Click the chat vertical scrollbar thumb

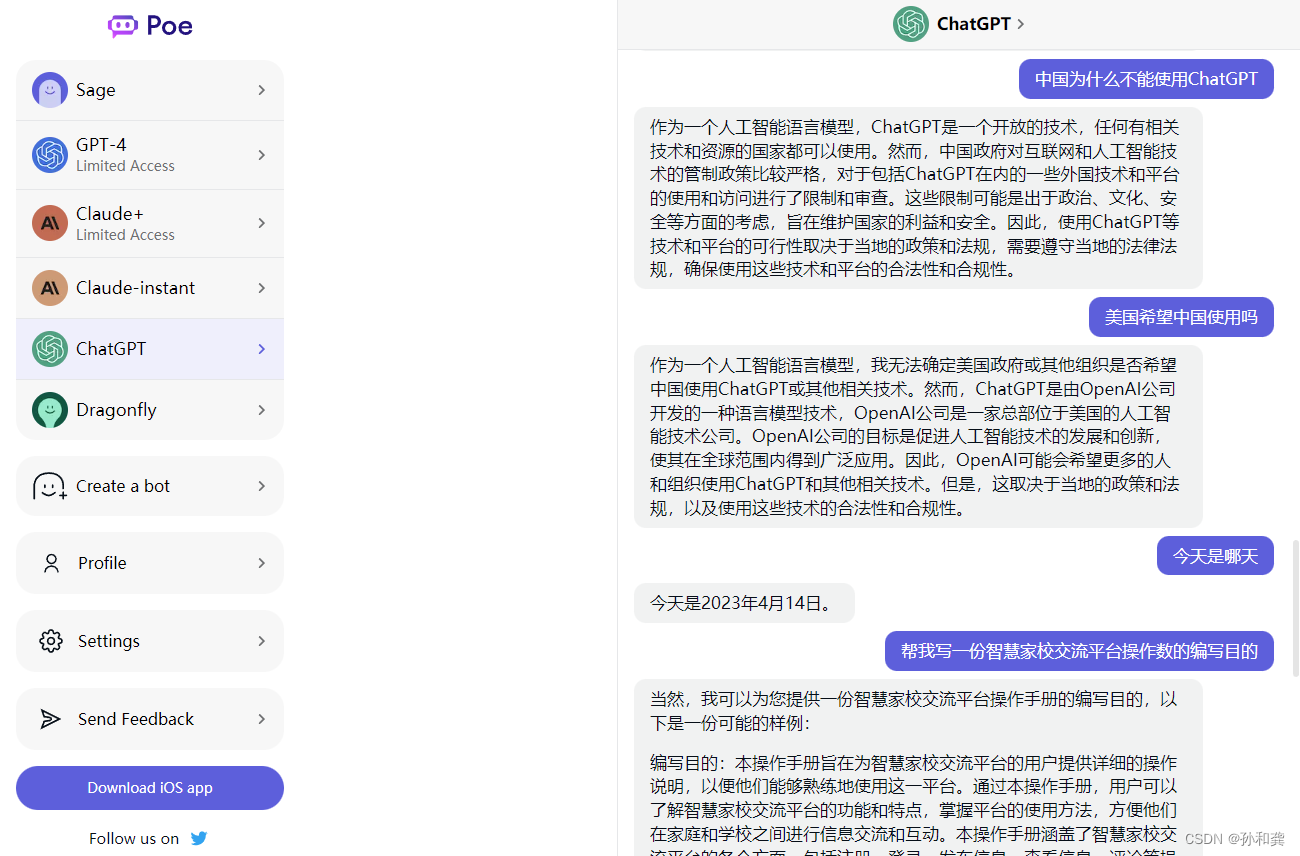pos(1295,608)
